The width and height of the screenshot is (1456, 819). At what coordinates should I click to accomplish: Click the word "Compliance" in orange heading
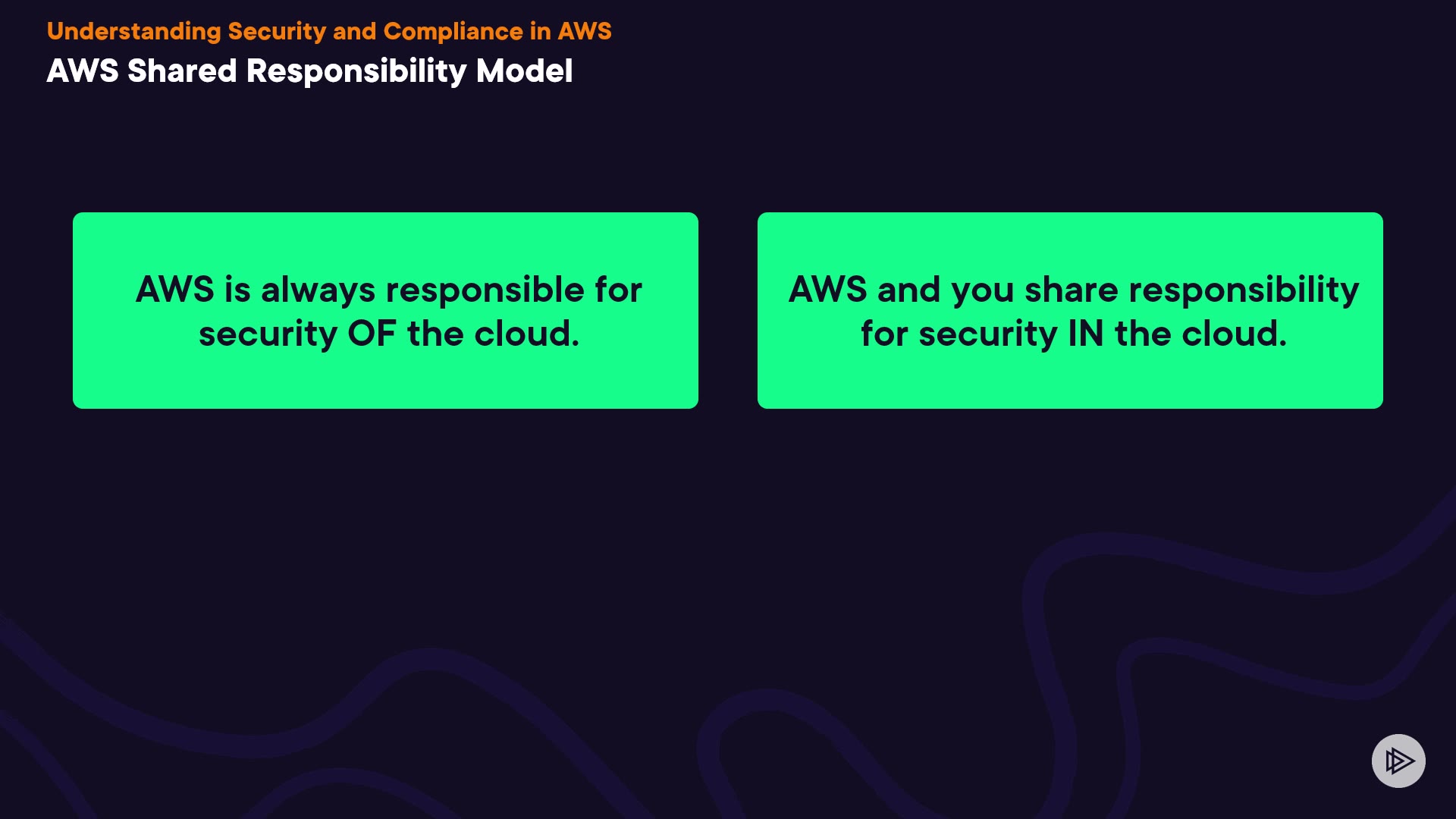(453, 31)
